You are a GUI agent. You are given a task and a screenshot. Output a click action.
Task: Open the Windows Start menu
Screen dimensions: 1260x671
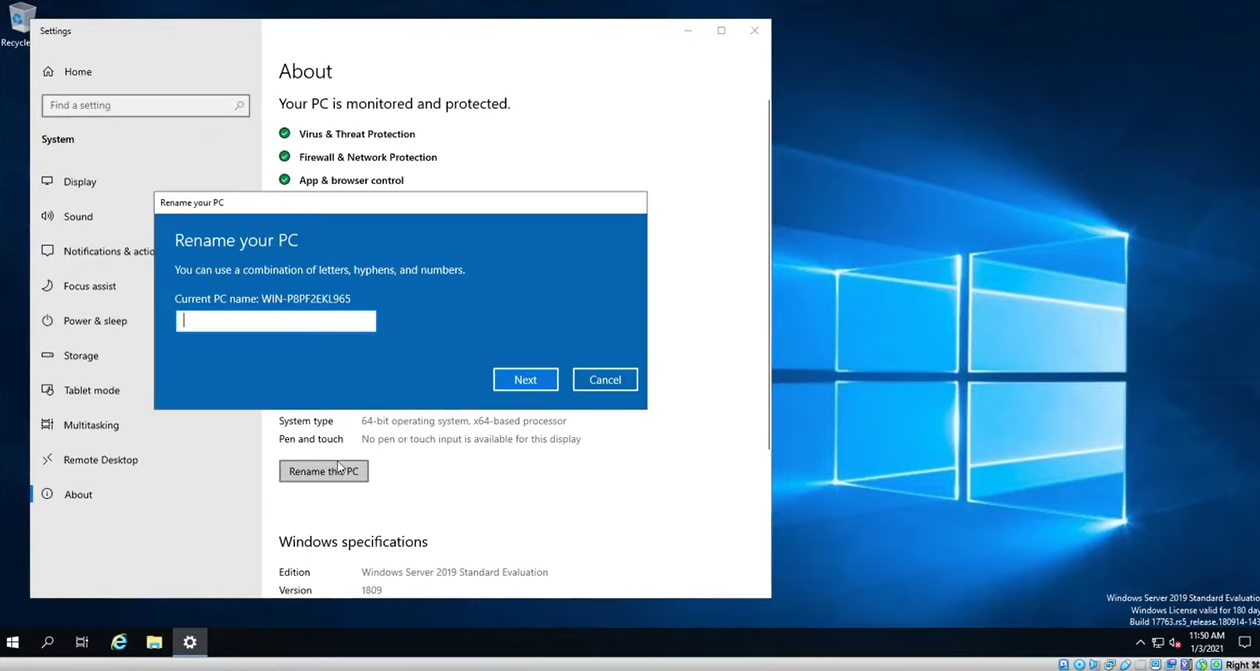coord(13,642)
